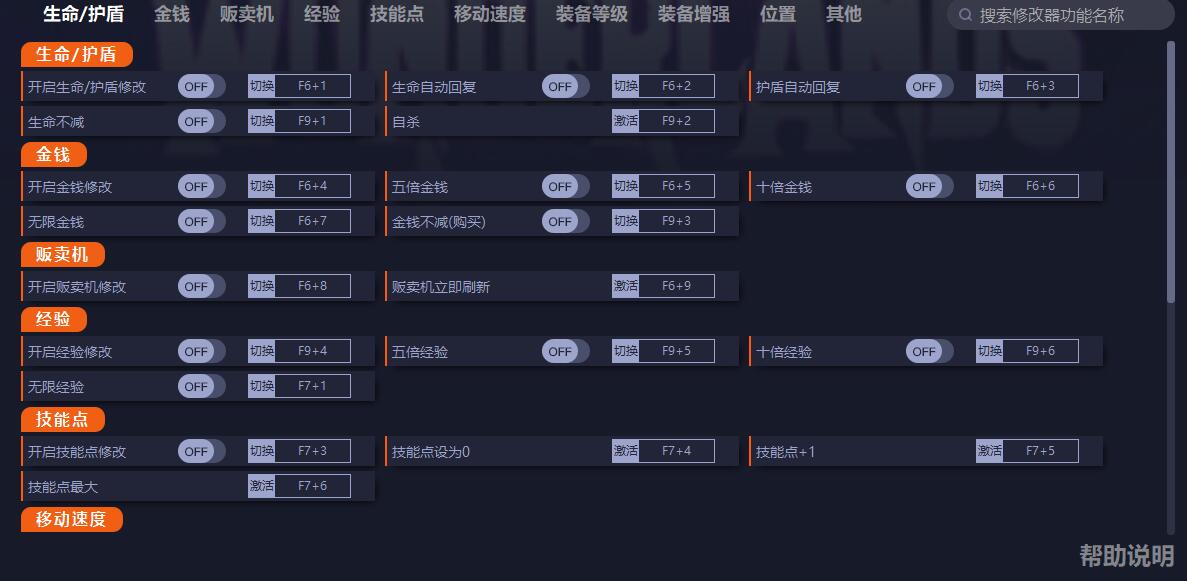Click 切换 button for 护盾自动回复
Viewport: 1187px width, 581px height.
(x=990, y=86)
